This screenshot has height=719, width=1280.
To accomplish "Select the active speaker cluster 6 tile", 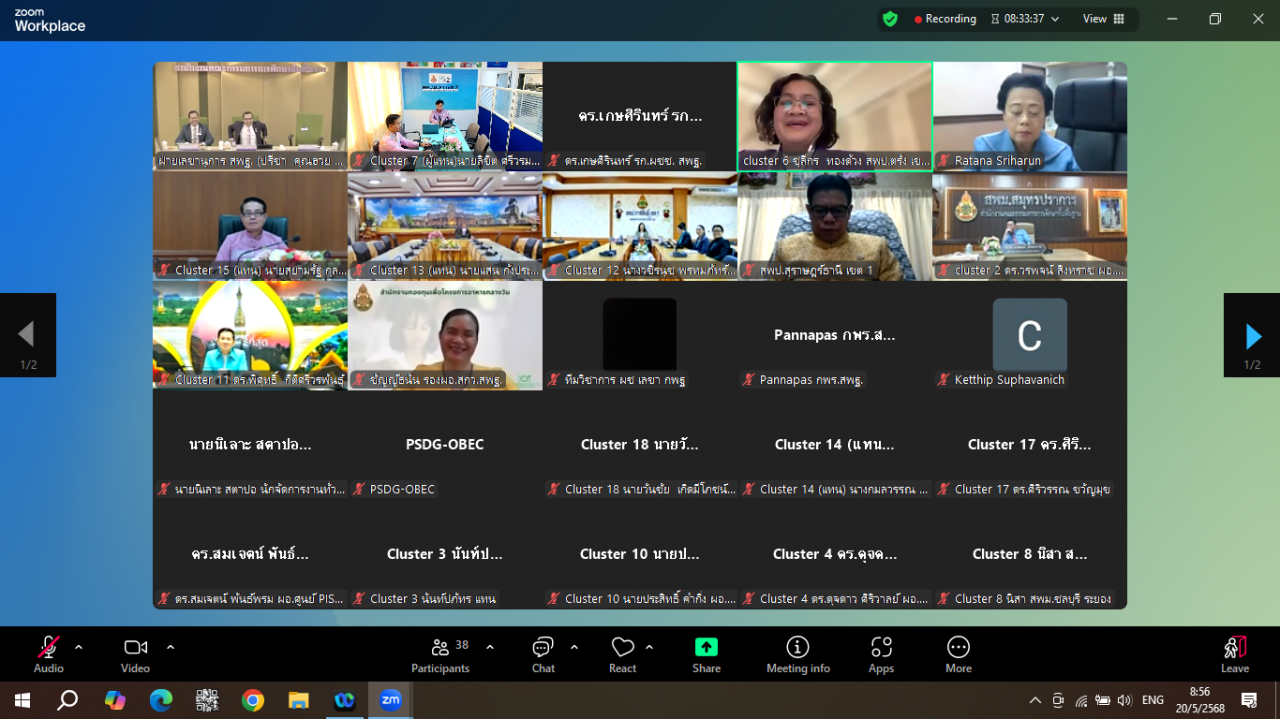I will [x=835, y=116].
